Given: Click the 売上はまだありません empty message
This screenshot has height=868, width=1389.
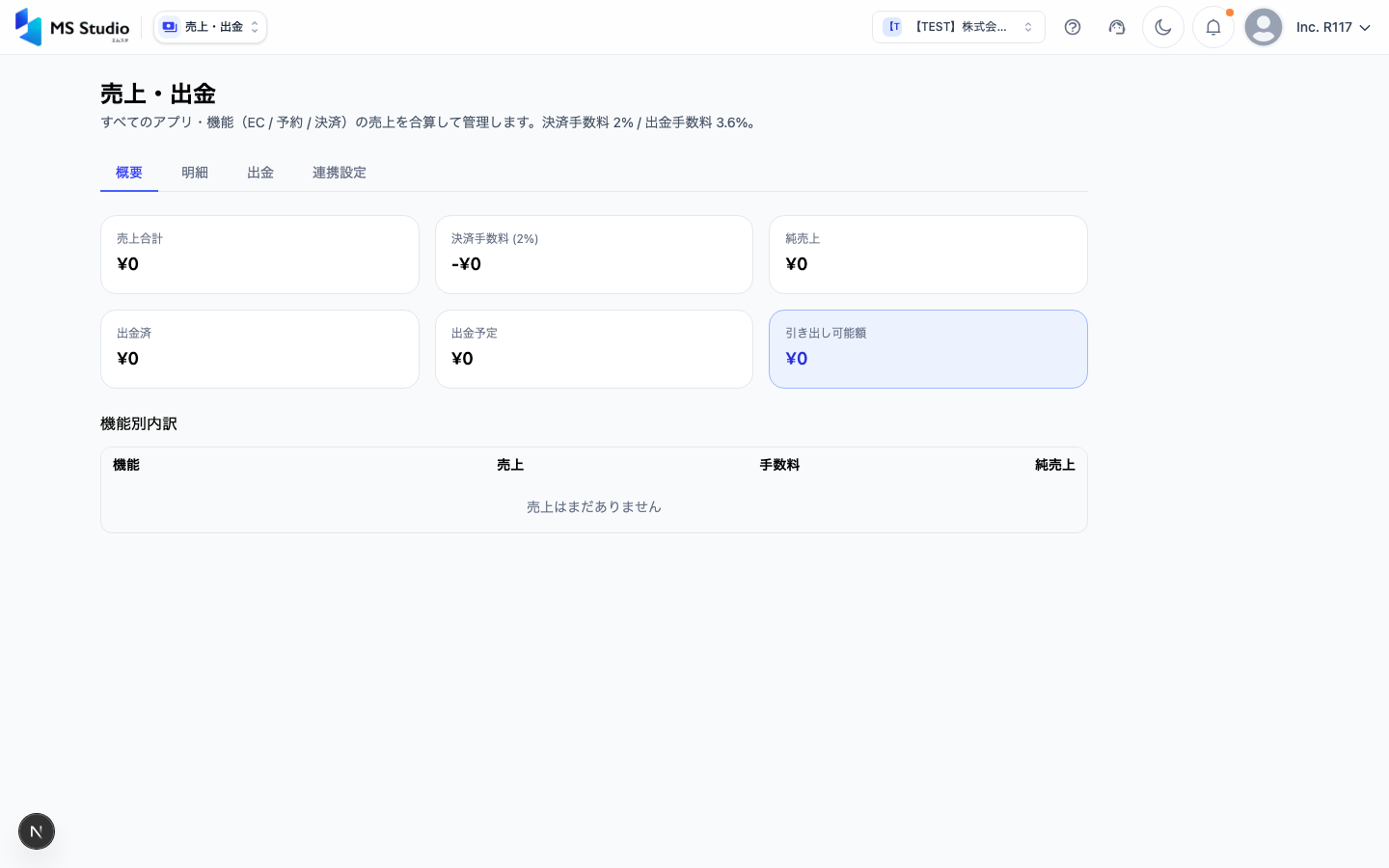Looking at the screenshot, I should pos(594,506).
